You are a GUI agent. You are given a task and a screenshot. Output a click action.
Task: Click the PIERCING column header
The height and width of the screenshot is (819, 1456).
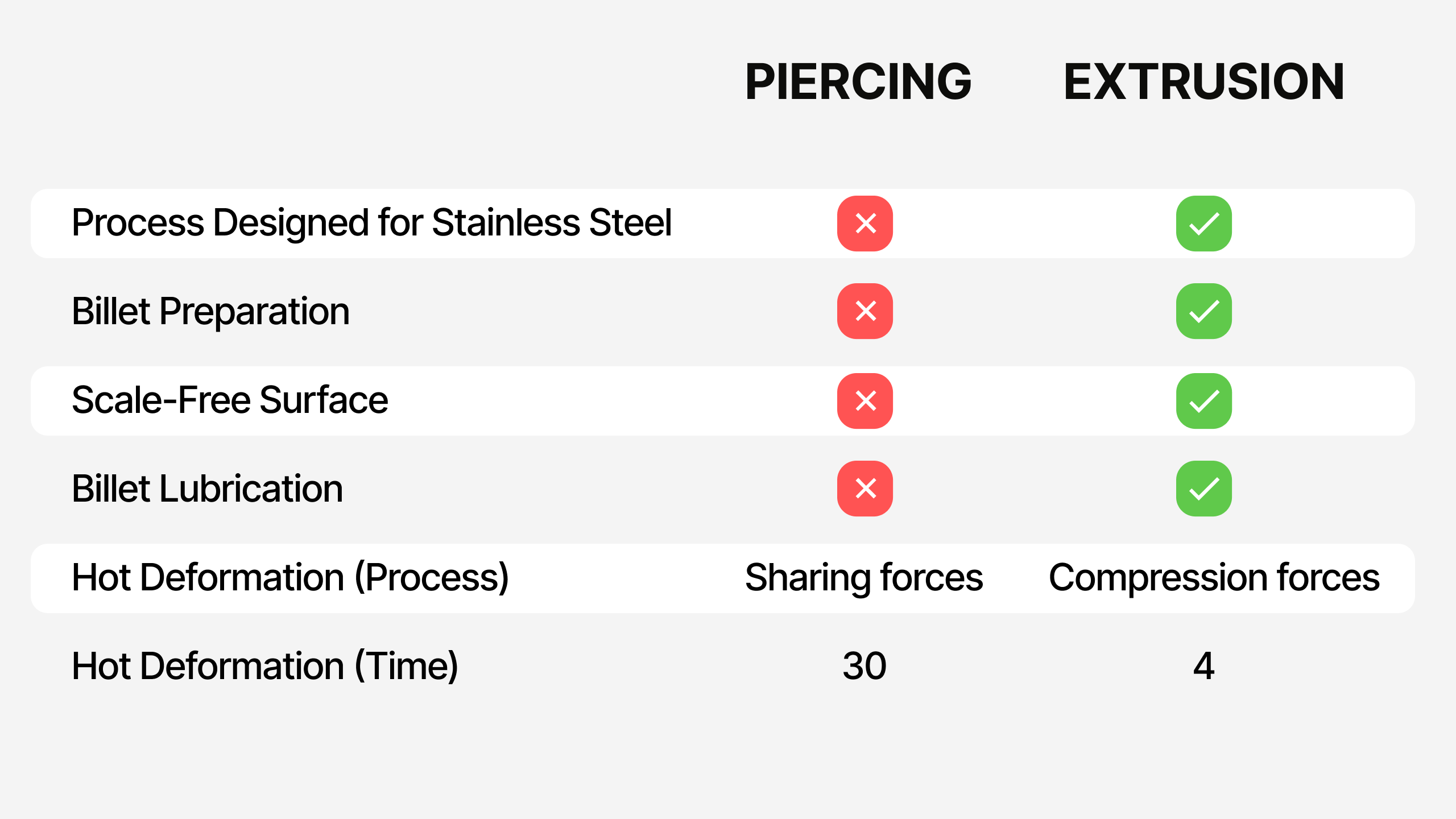click(858, 82)
